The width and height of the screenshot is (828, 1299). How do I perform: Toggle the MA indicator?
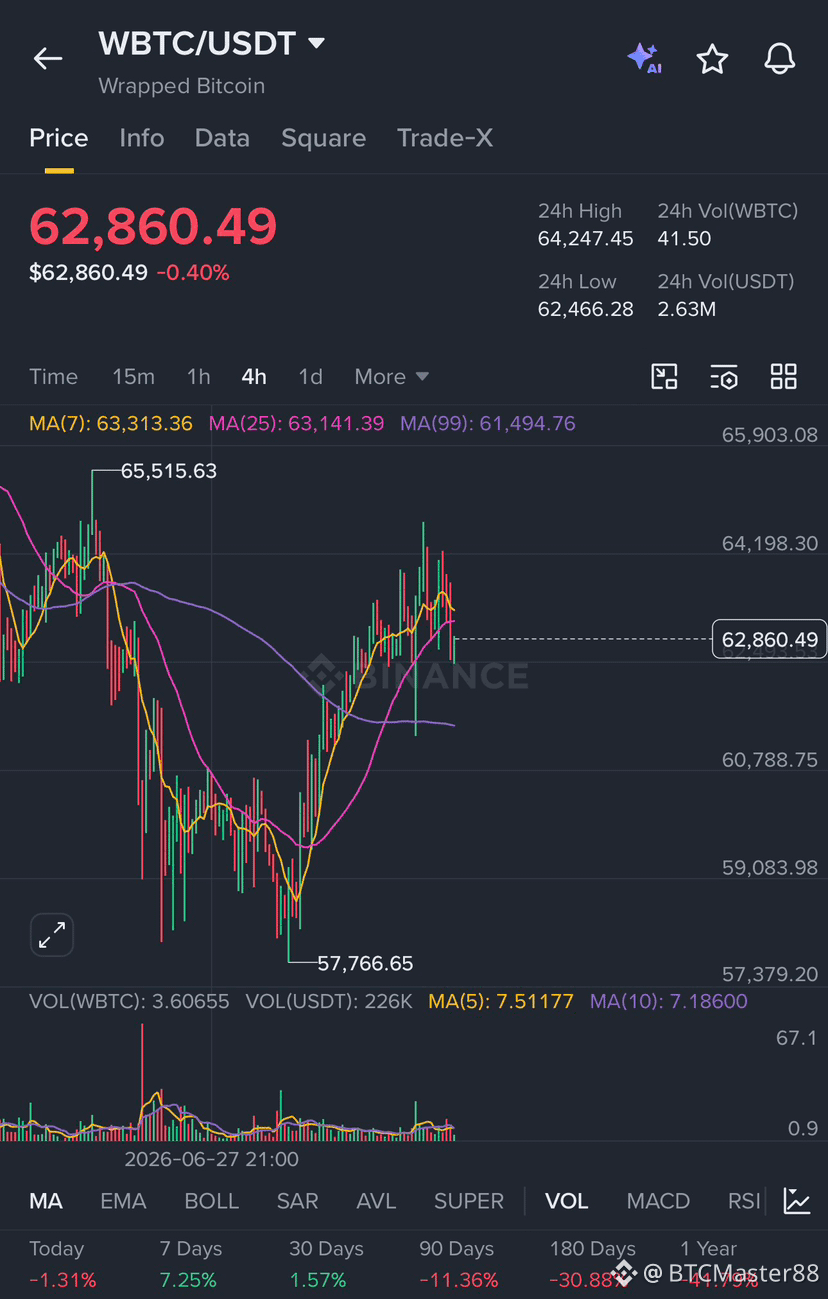[46, 1201]
